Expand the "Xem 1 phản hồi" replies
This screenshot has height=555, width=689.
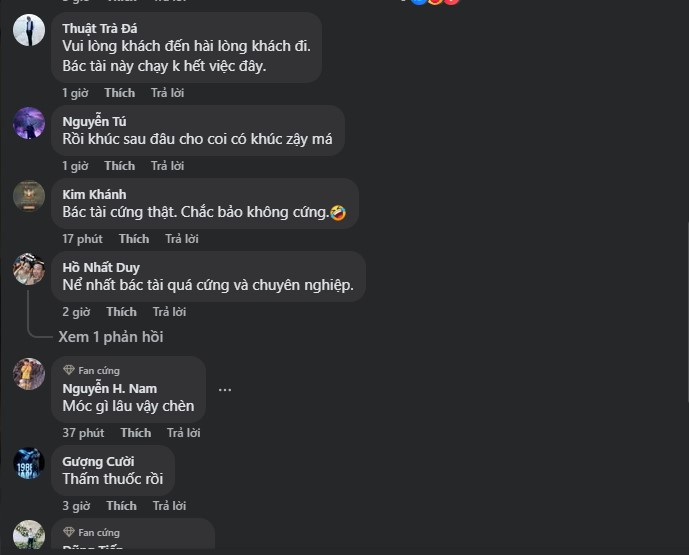[111, 337]
